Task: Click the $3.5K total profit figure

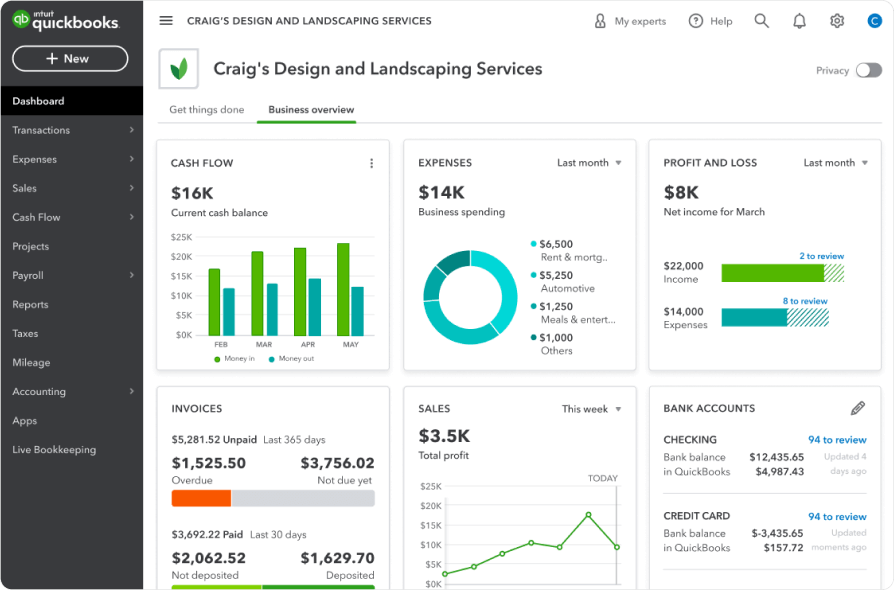Action: coord(444,436)
